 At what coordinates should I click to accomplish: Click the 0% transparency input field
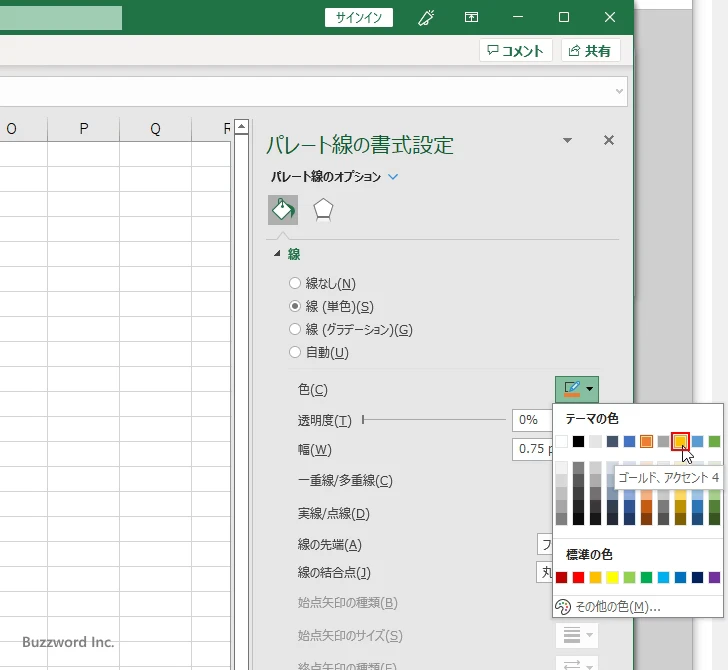[532, 420]
